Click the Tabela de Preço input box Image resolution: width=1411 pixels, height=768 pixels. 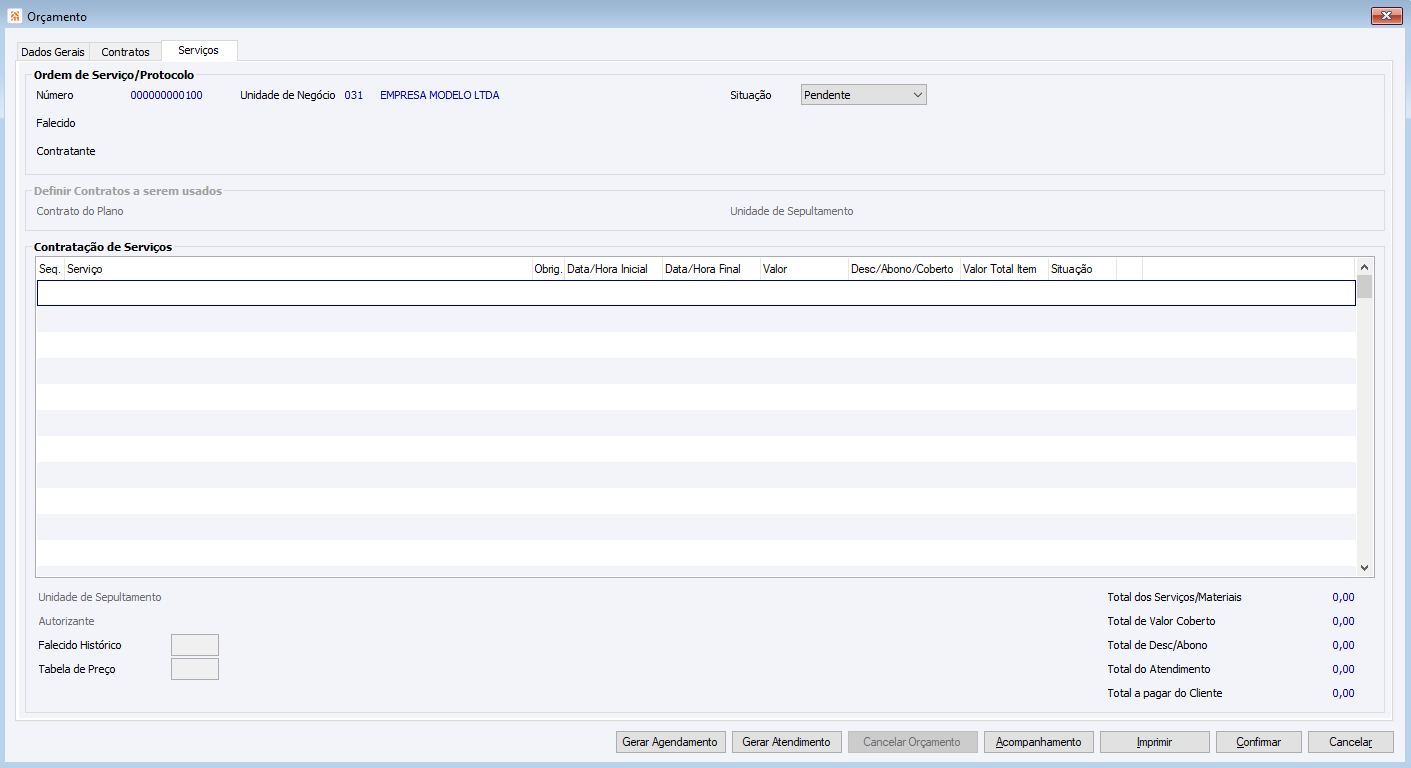point(195,669)
